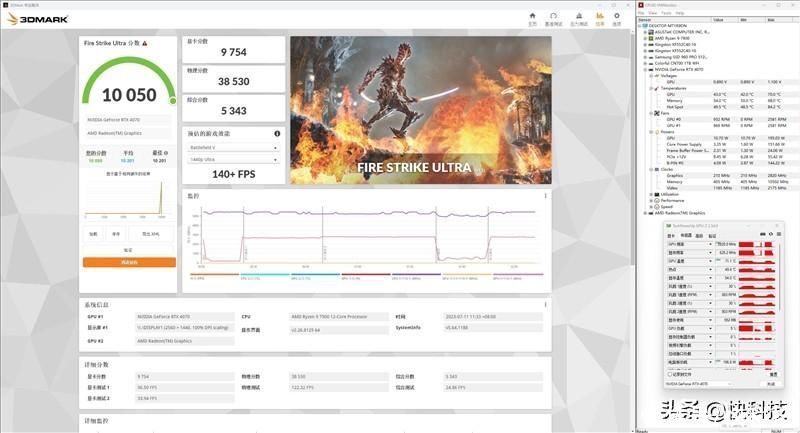Open the Stress Tests icon in 3DMark header
800x433 pixels.
(579, 16)
